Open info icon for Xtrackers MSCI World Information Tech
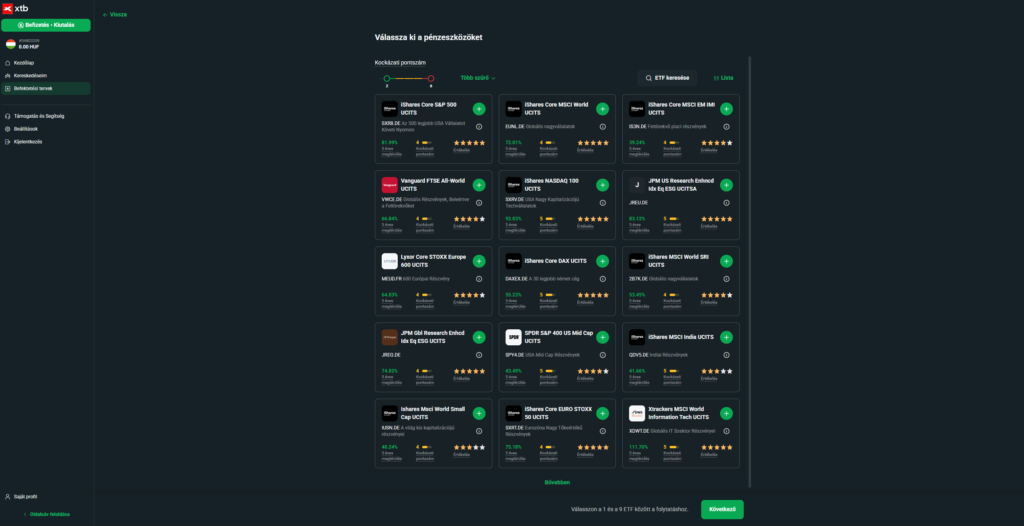The height and width of the screenshot is (526, 1024). click(726, 431)
